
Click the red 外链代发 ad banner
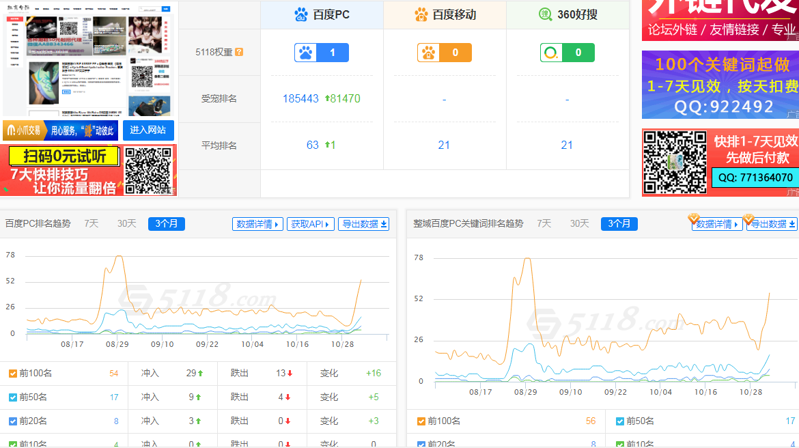pyautogui.click(x=721, y=20)
